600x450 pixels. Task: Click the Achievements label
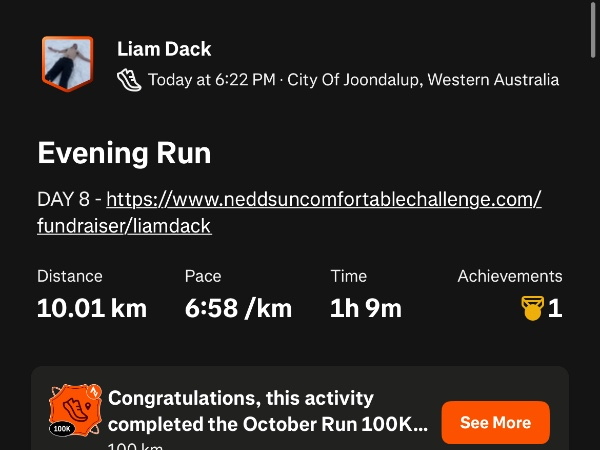(510, 276)
